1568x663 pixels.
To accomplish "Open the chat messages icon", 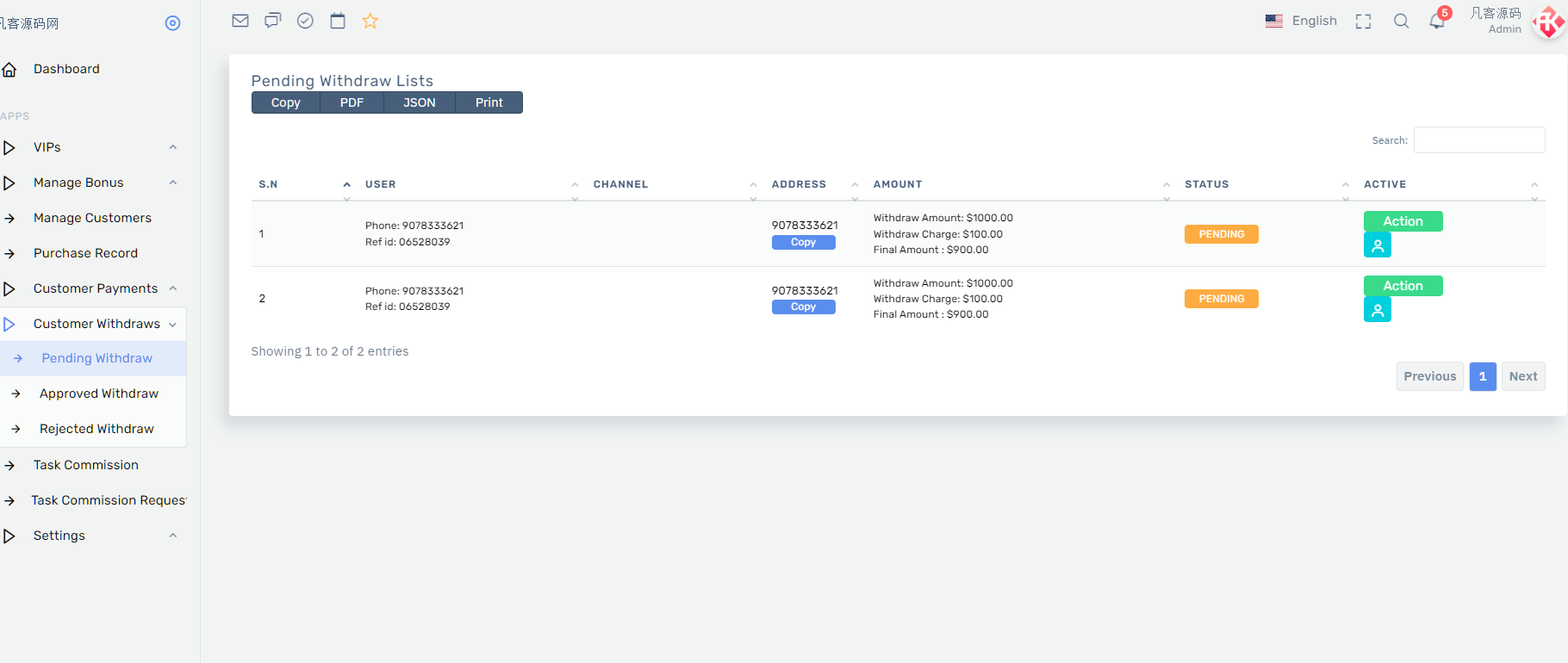I will (x=273, y=21).
